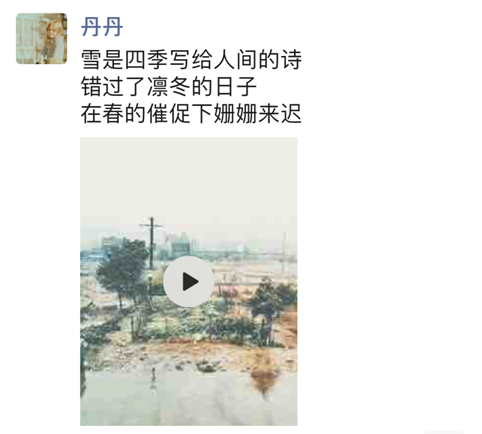Click the word 姗姗来迟 in the last line
Viewport: 482px width, 434px height.
257,113
